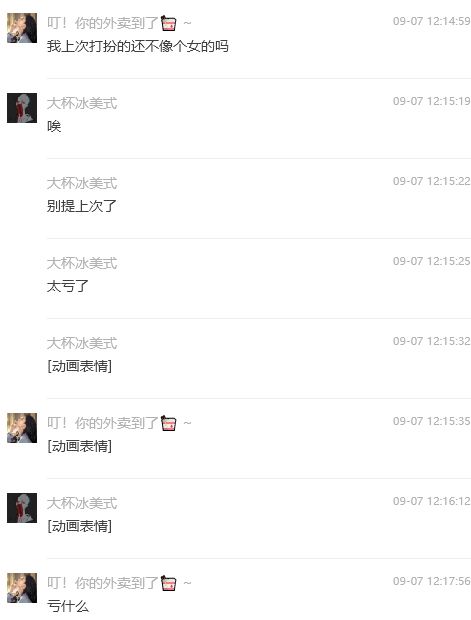Open the [动画表情] sticker sent at 12:15:35

pos(79,446)
